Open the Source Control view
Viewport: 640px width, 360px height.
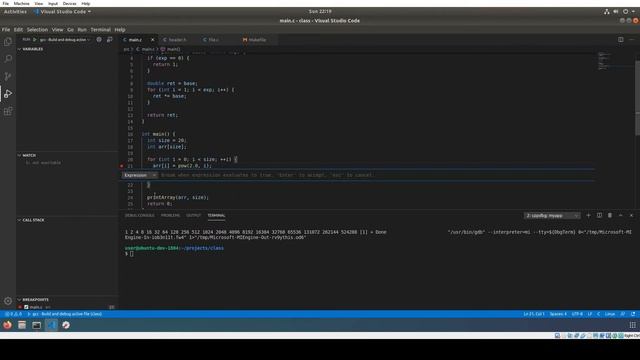(x=8, y=76)
